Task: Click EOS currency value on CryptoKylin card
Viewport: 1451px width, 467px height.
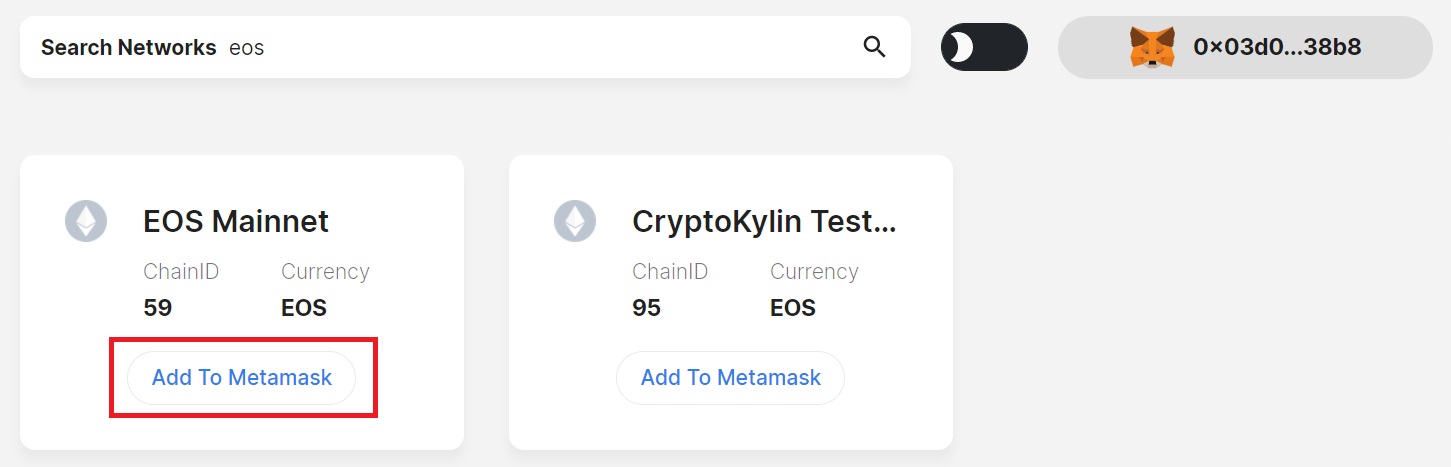Action: [x=793, y=308]
